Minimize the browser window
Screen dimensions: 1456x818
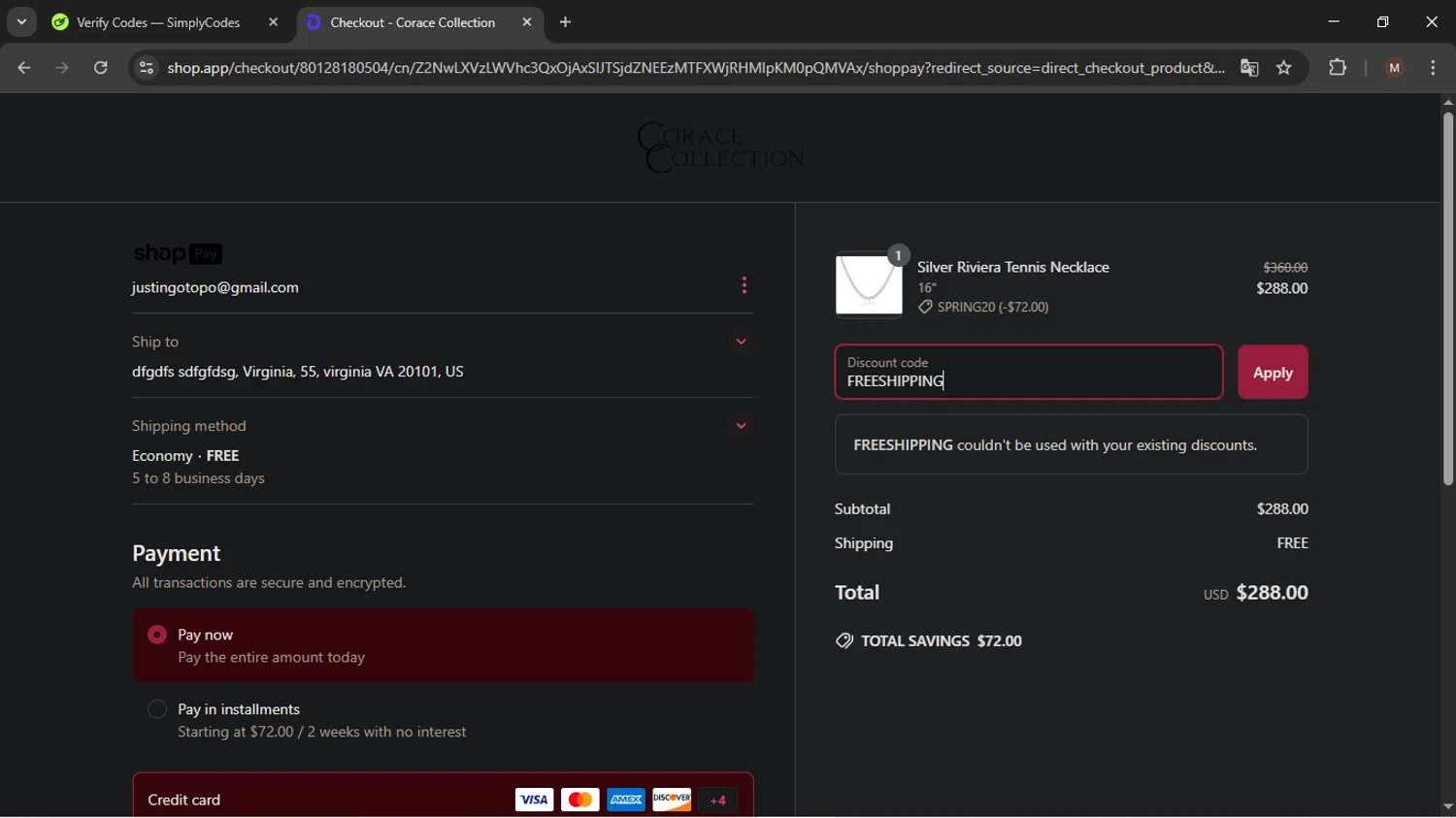[x=1334, y=21]
